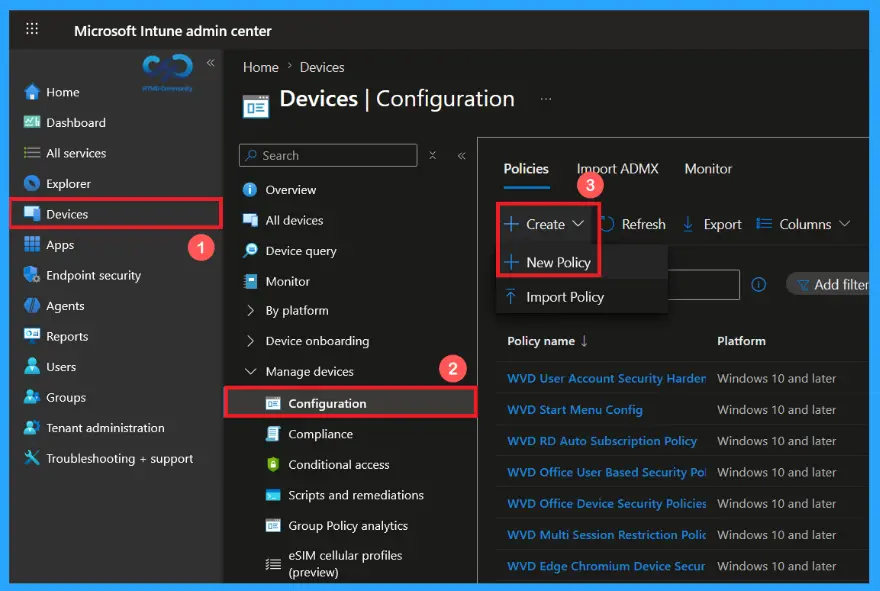880x591 pixels.
Task: Click the Endpoint security label
Action: point(93,275)
